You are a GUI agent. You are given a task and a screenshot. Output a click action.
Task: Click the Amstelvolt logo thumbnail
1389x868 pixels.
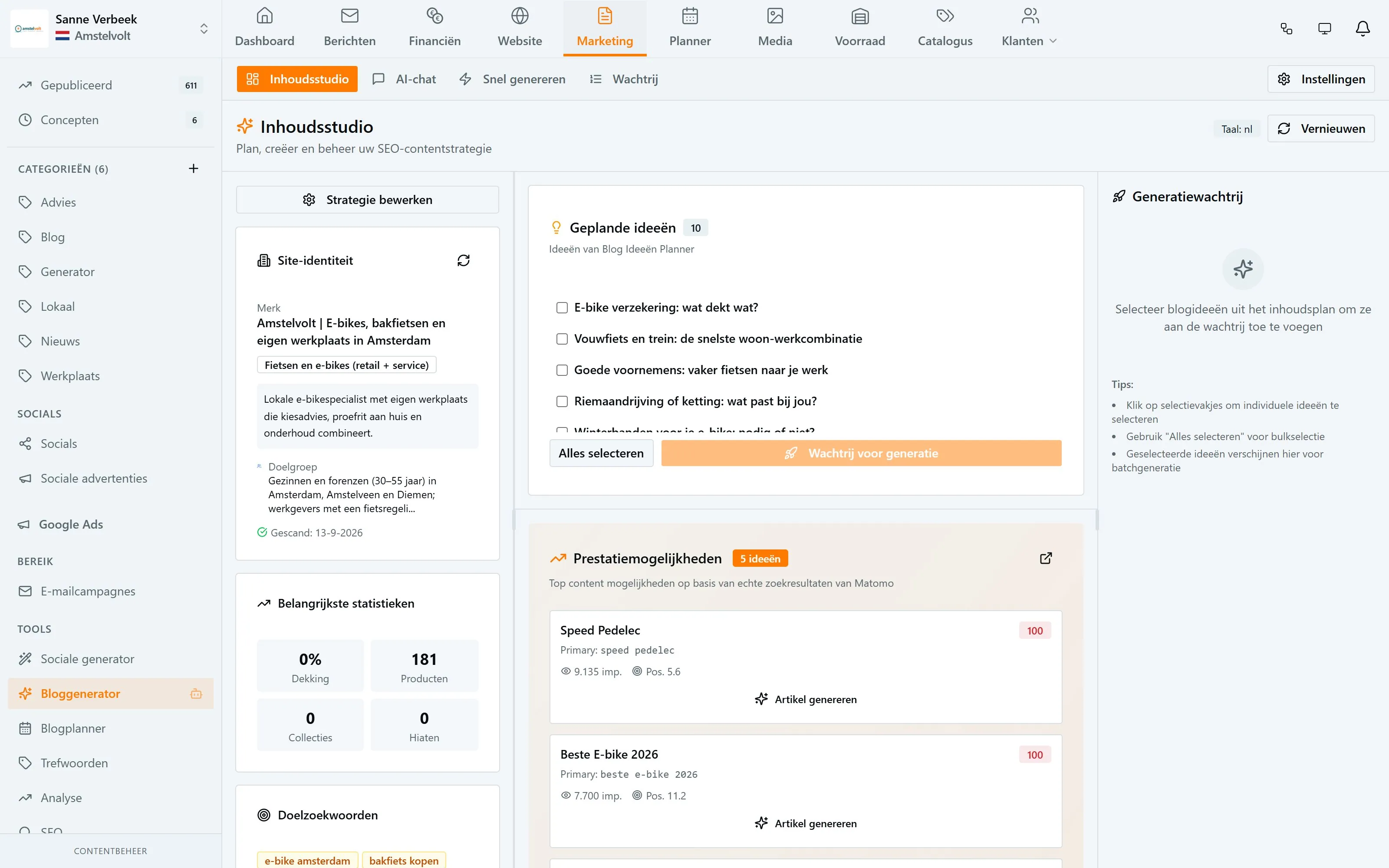[29, 28]
